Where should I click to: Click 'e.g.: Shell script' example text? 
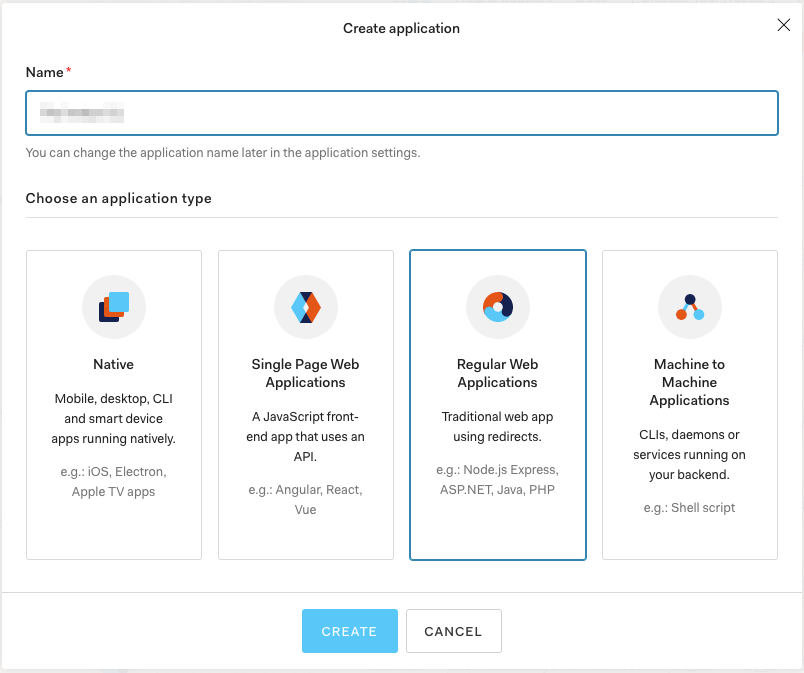point(690,508)
